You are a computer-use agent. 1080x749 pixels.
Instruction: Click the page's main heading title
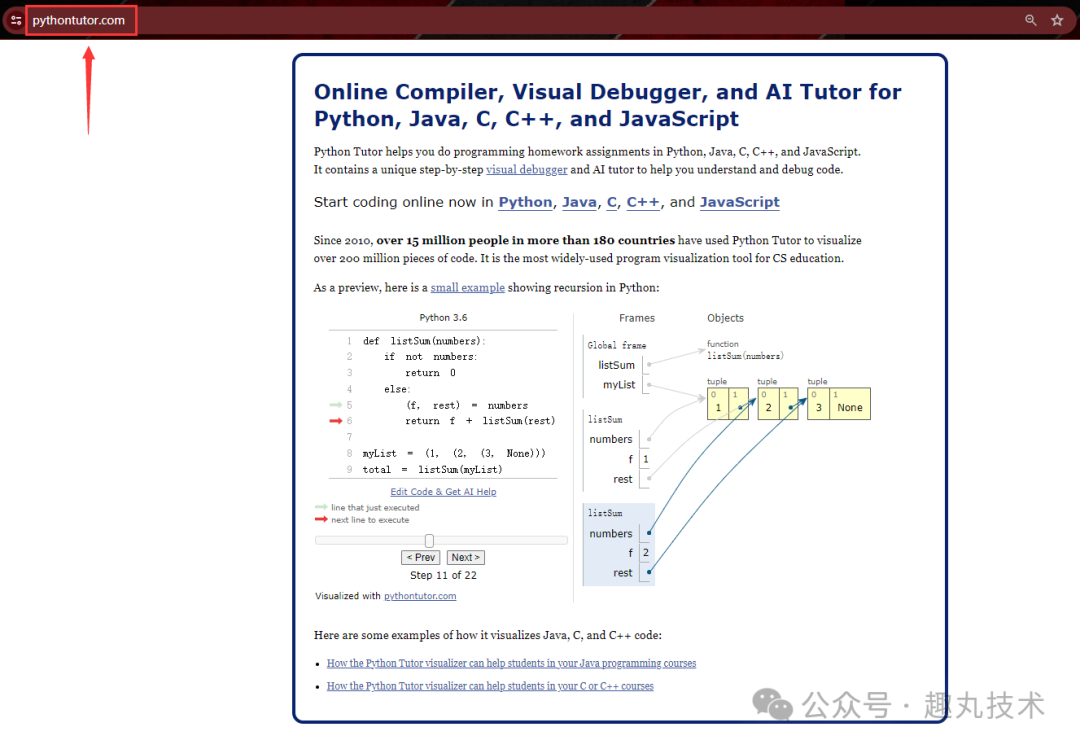[x=608, y=105]
